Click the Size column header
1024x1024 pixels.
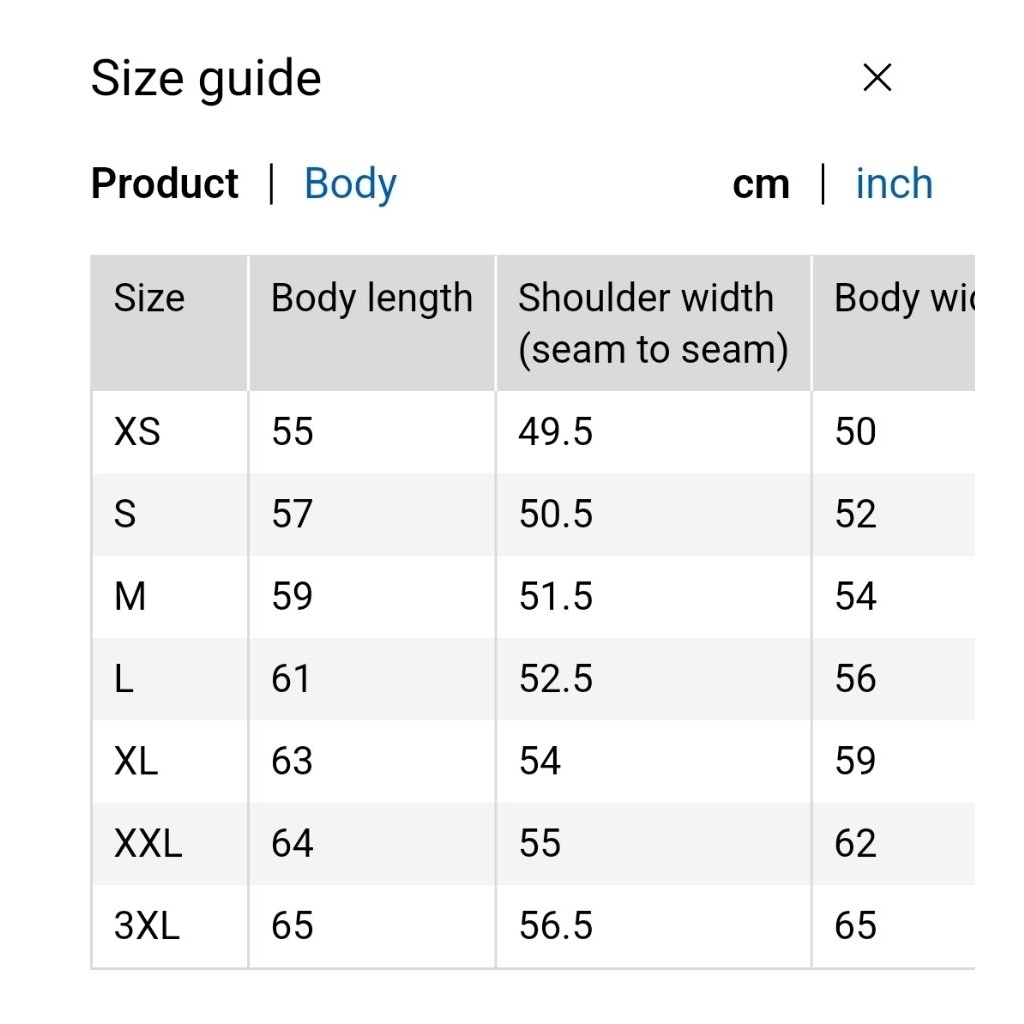tap(150, 298)
